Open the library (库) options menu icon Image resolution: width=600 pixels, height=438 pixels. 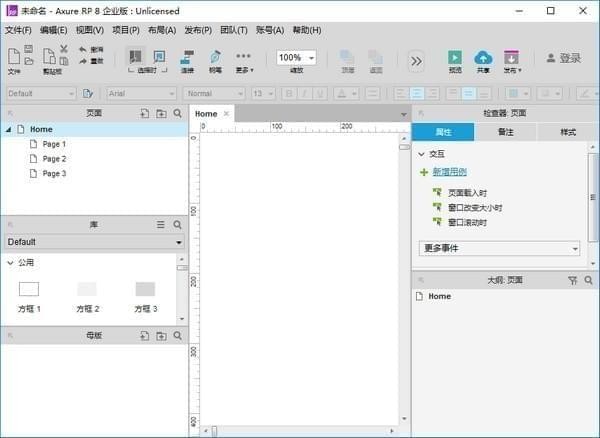pos(161,225)
